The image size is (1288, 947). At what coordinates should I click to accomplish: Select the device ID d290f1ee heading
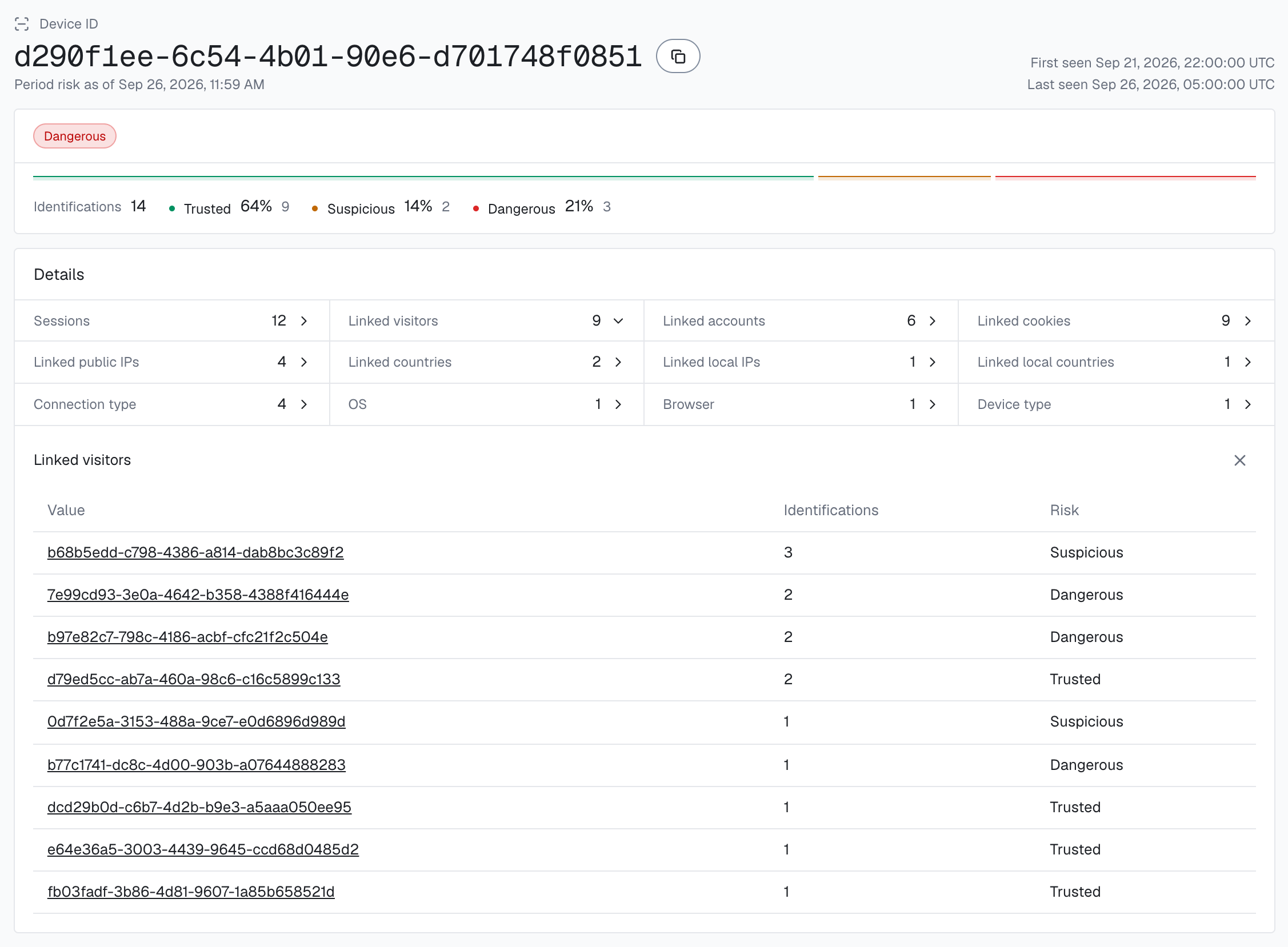[x=328, y=57]
